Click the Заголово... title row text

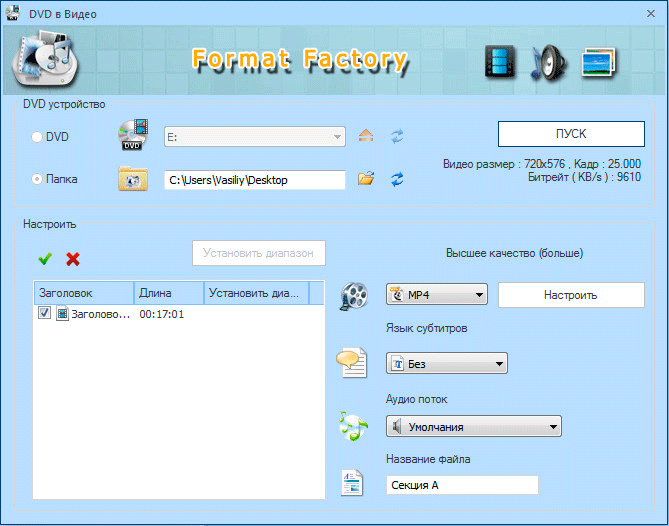click(100, 314)
